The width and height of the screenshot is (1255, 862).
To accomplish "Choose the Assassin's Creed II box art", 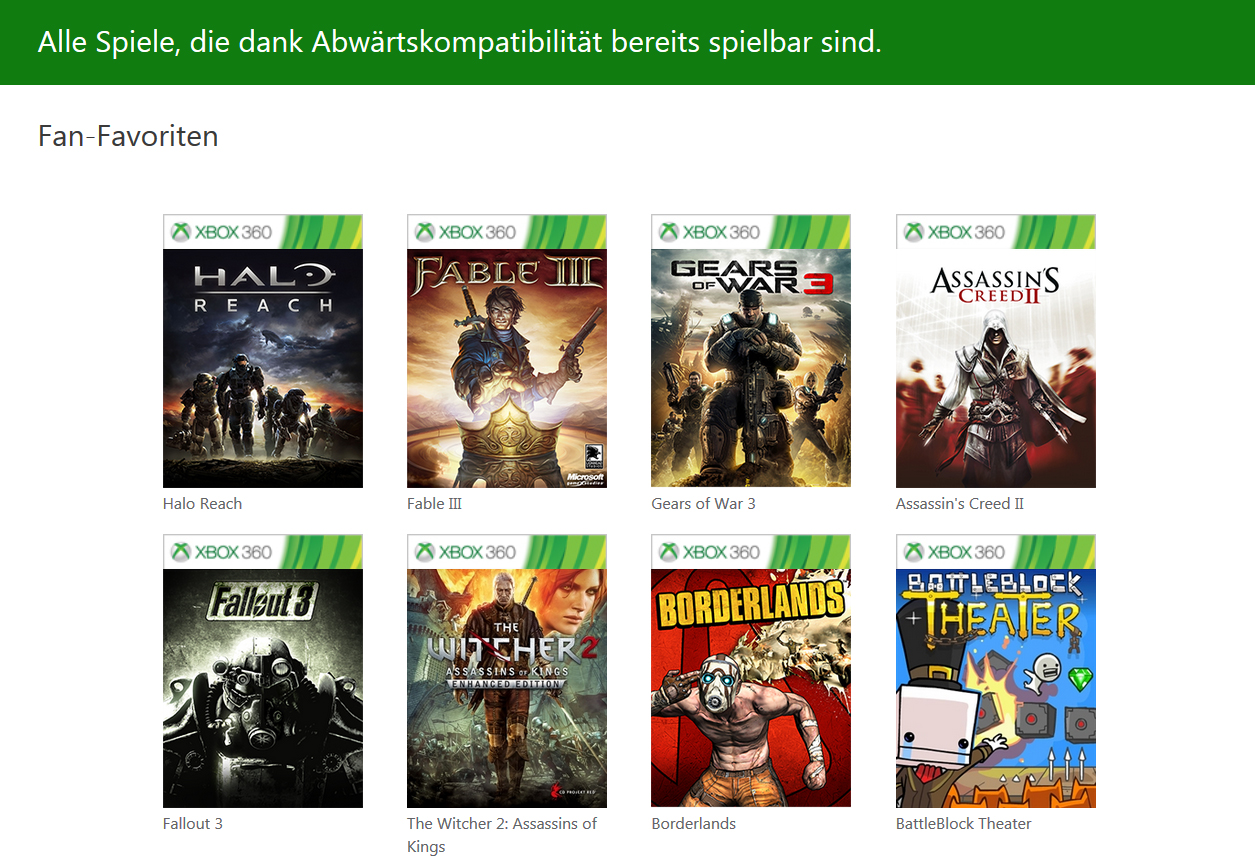I will (996, 351).
